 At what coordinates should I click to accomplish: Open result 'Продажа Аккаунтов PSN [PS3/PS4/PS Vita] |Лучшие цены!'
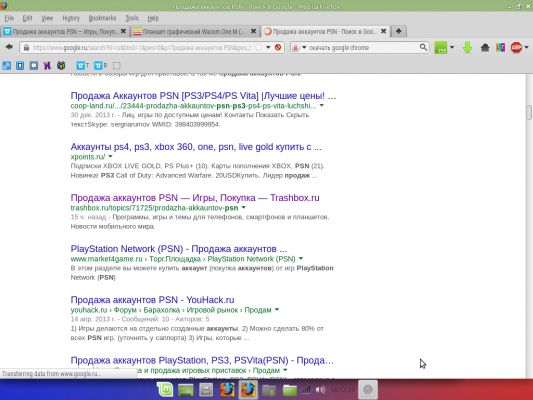tap(203, 95)
